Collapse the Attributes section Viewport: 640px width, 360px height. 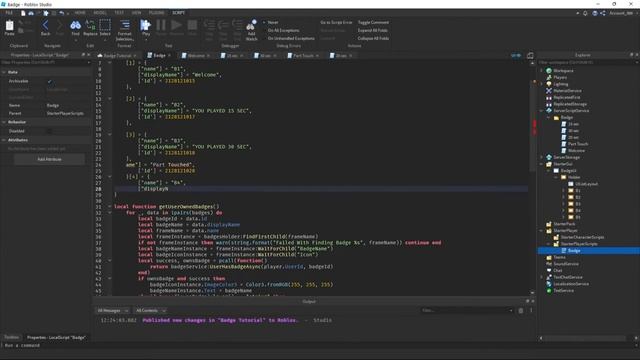click(4, 140)
